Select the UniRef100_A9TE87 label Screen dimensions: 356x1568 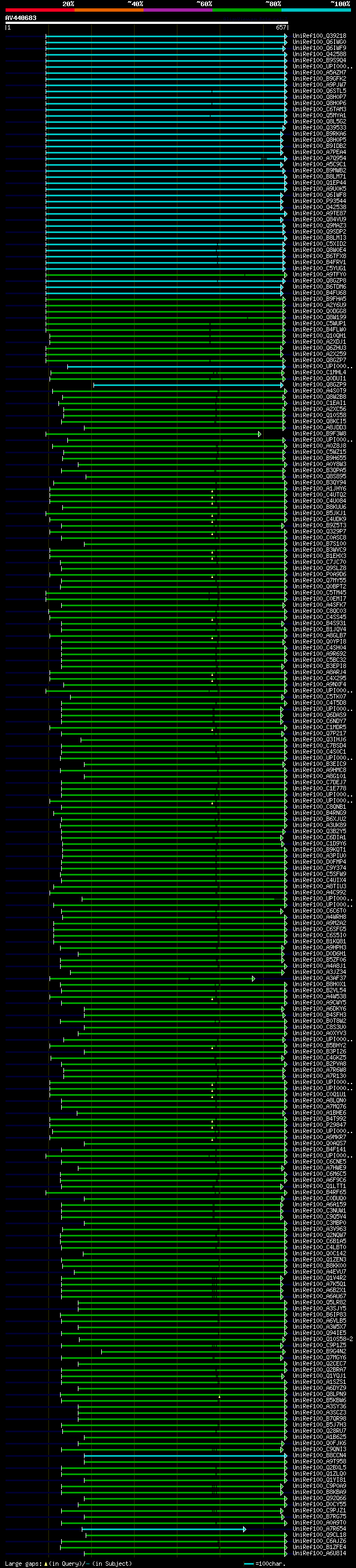point(319,213)
